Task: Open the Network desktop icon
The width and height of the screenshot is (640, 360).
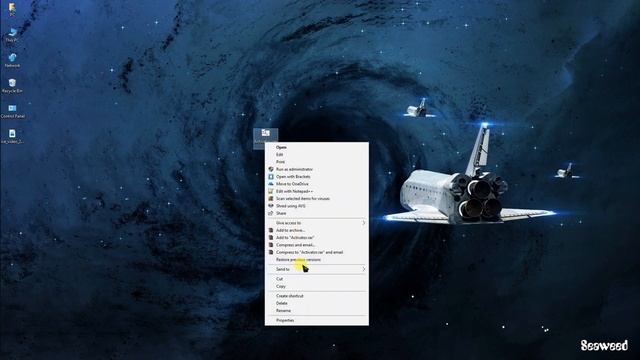Action: click(x=12, y=60)
